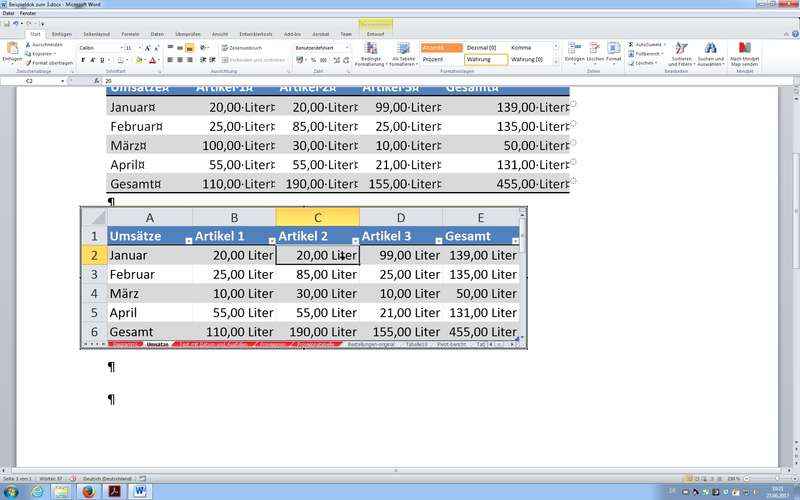Image resolution: width=800 pixels, height=500 pixels.
Task: Center text horizontally
Action: (180, 60)
